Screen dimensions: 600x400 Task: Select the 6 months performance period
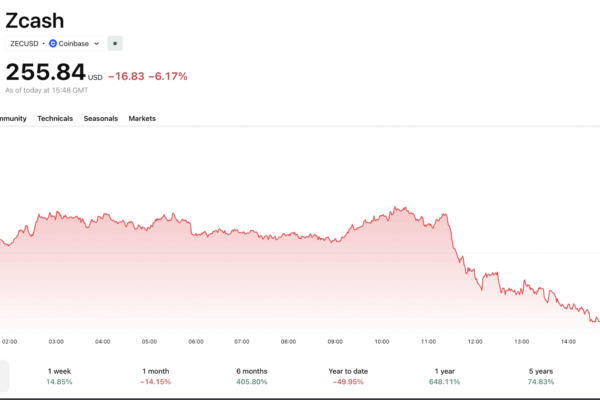pyautogui.click(x=251, y=376)
